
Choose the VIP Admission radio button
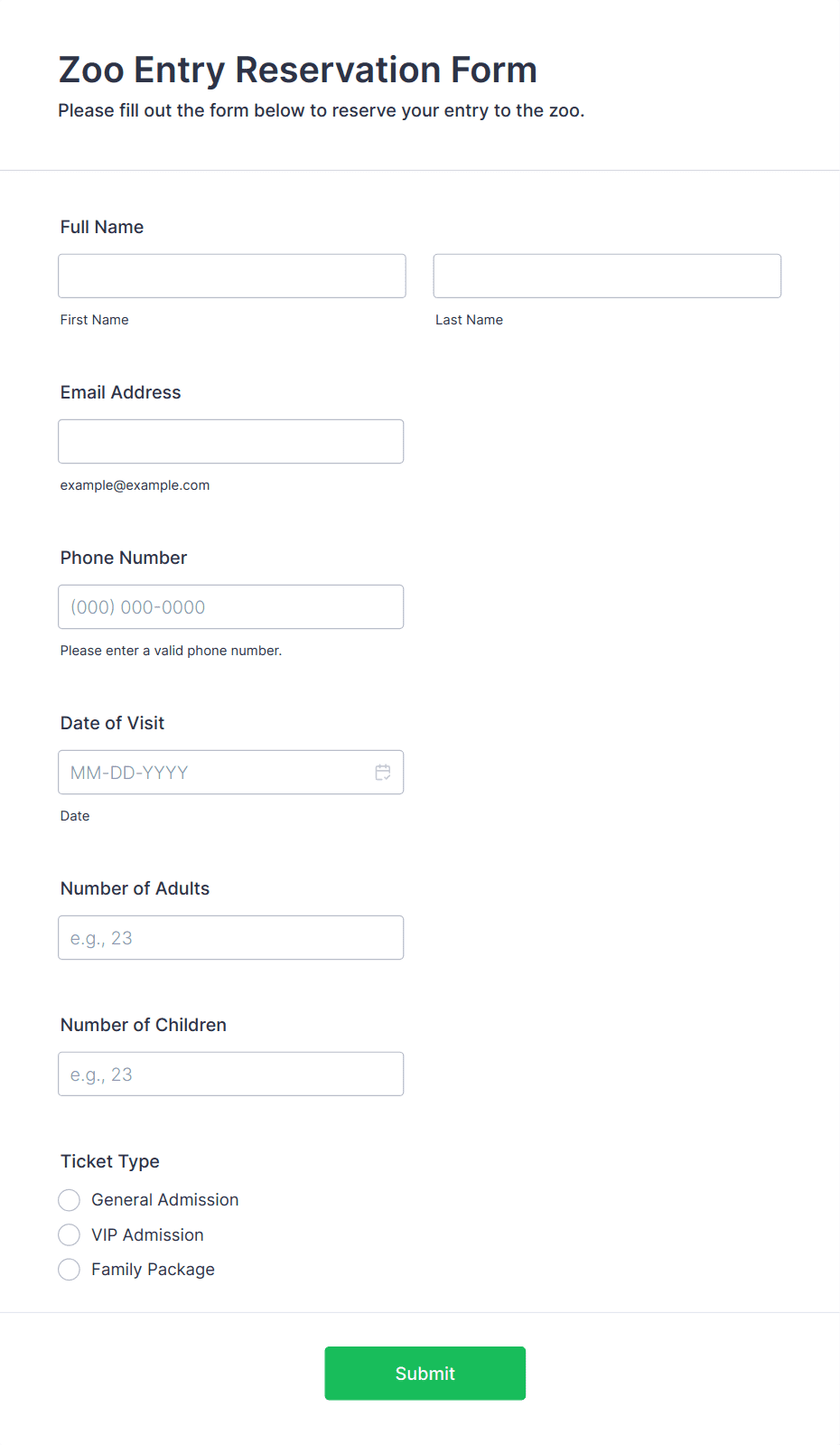point(69,1234)
